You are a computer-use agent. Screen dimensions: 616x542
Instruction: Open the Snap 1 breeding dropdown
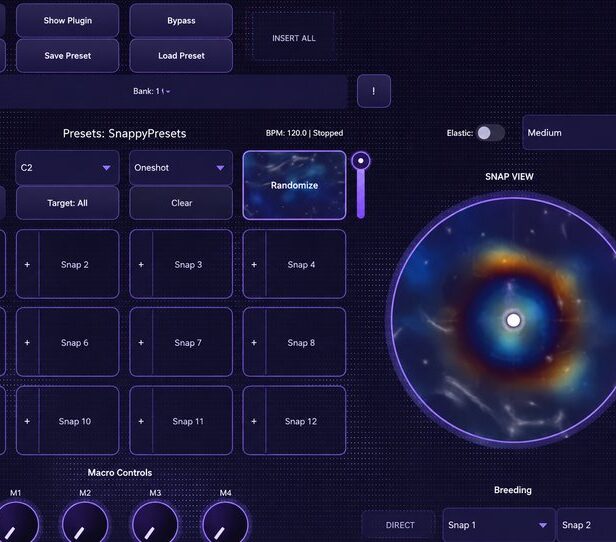point(499,525)
